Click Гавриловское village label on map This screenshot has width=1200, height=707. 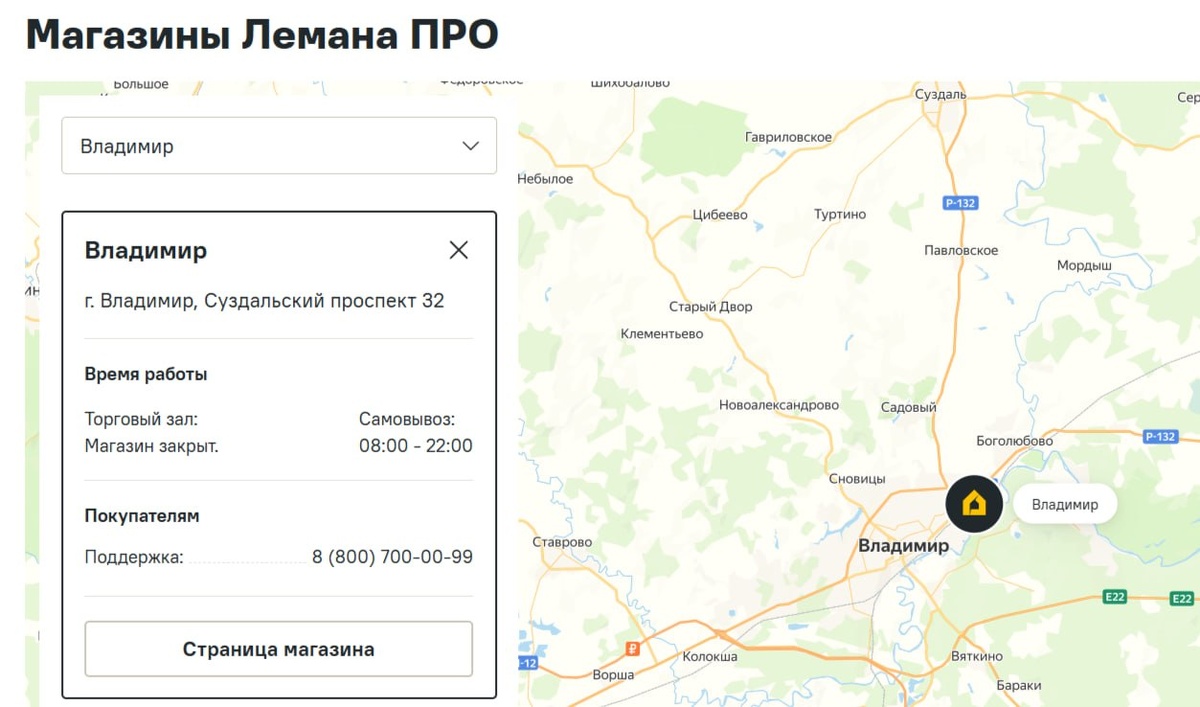789,137
